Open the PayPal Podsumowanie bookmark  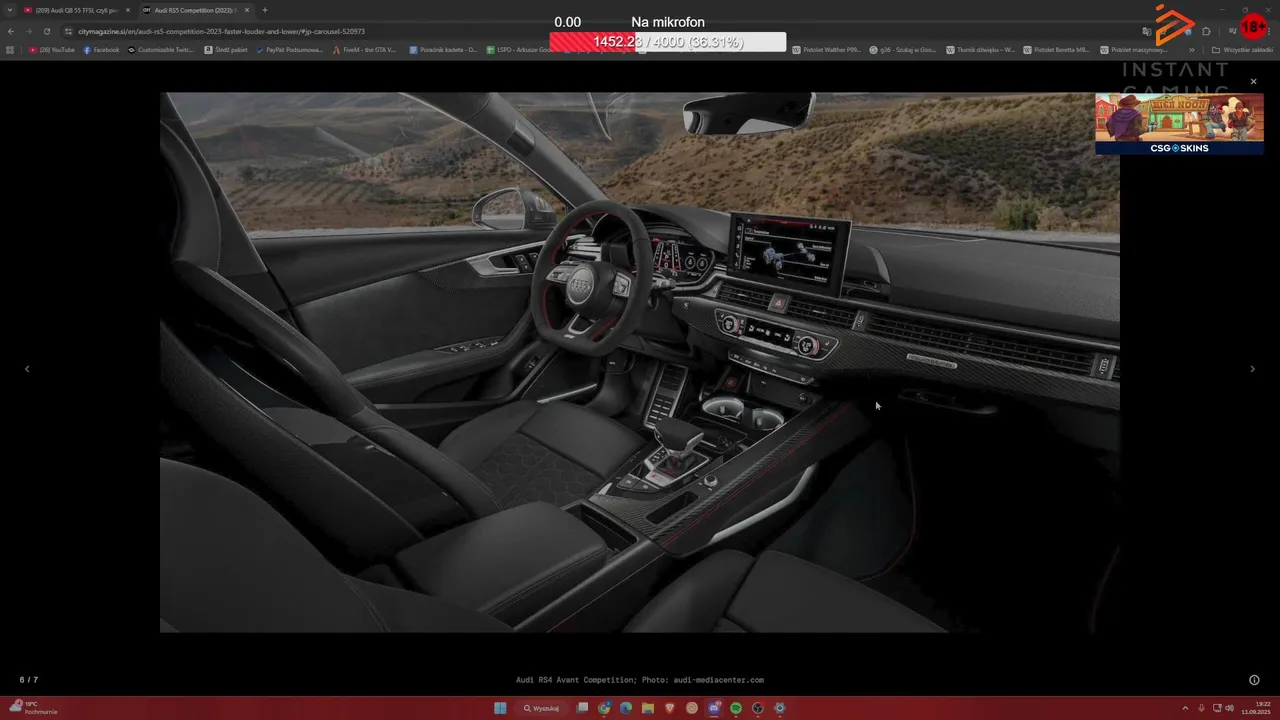click(290, 49)
